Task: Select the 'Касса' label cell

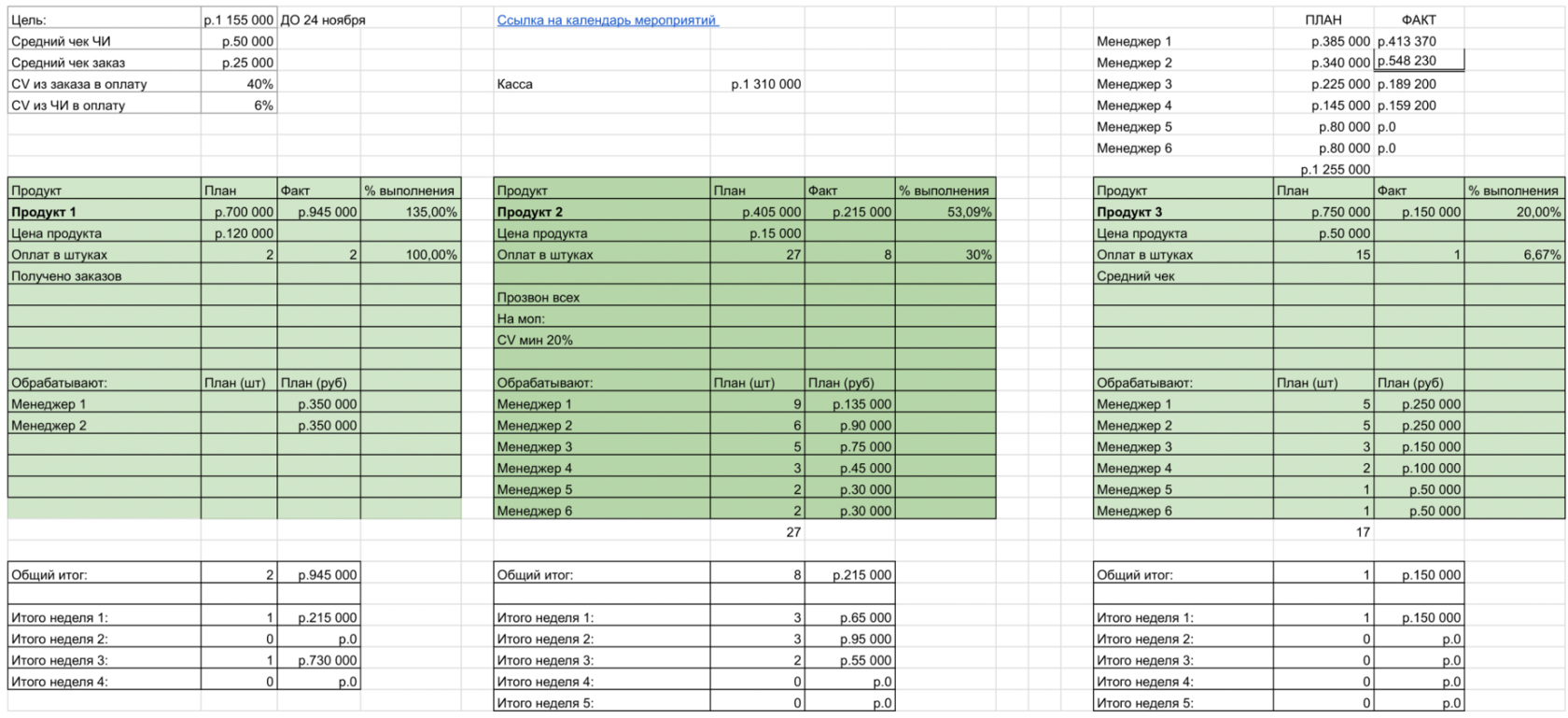Action: 602,84
